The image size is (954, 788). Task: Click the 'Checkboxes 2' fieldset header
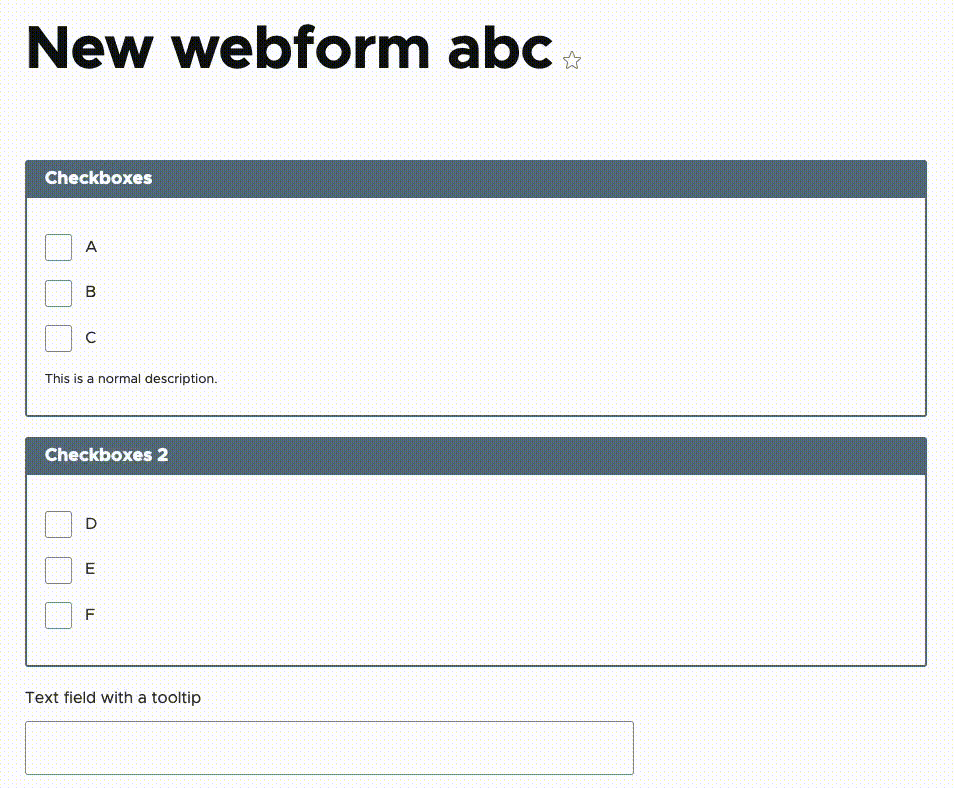pos(476,455)
